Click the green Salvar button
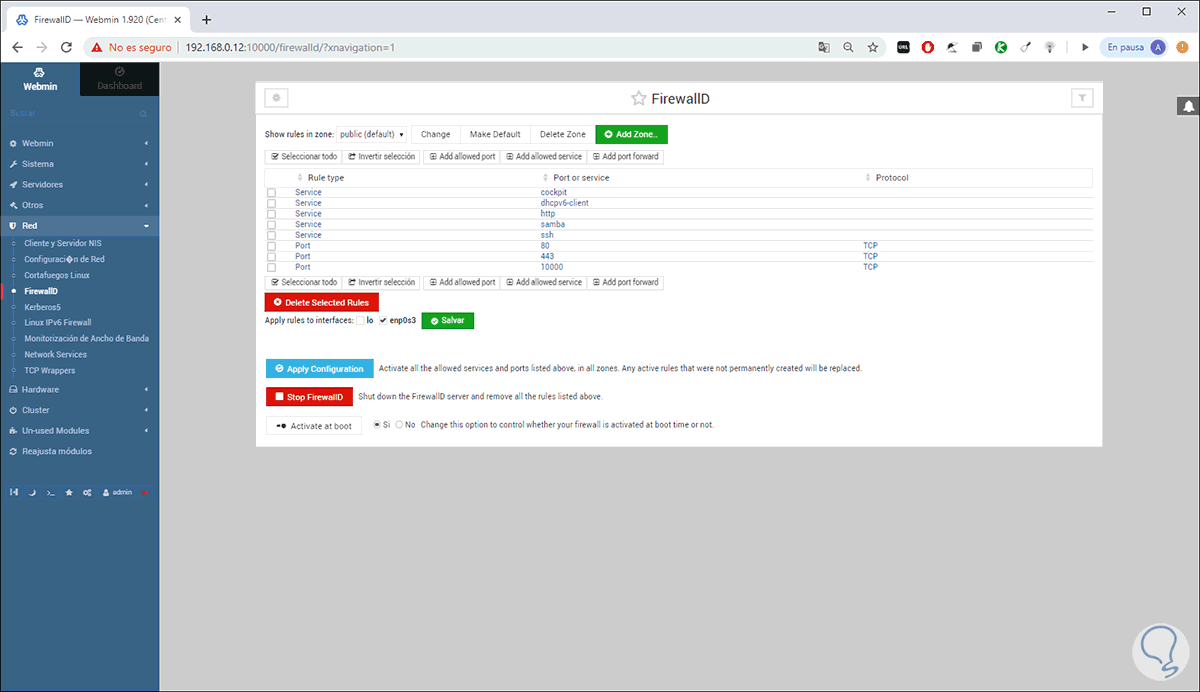The width and height of the screenshot is (1200, 692). click(447, 320)
